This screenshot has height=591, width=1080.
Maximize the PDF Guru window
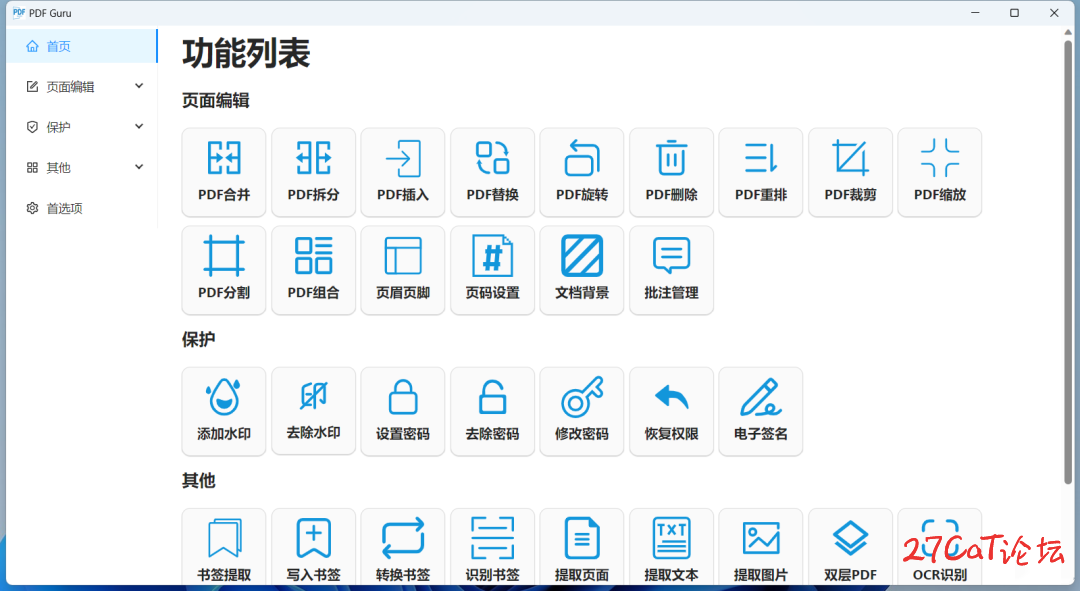pyautogui.click(x=1014, y=12)
